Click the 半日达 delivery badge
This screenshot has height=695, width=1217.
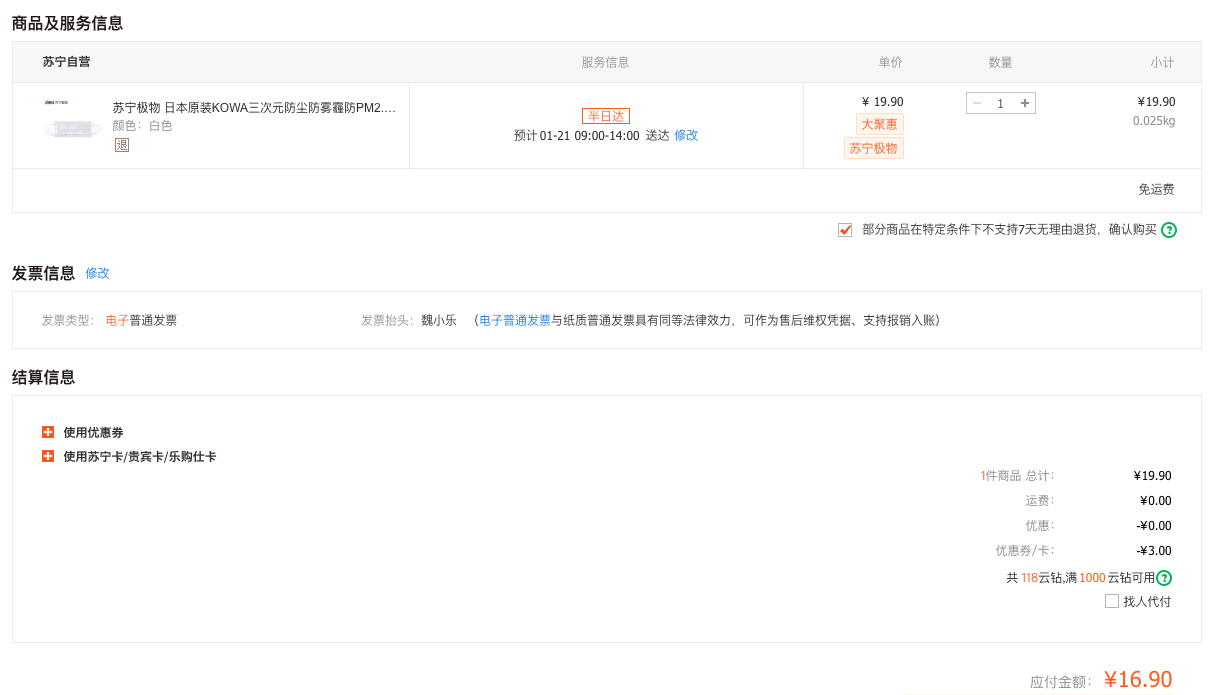[606, 116]
